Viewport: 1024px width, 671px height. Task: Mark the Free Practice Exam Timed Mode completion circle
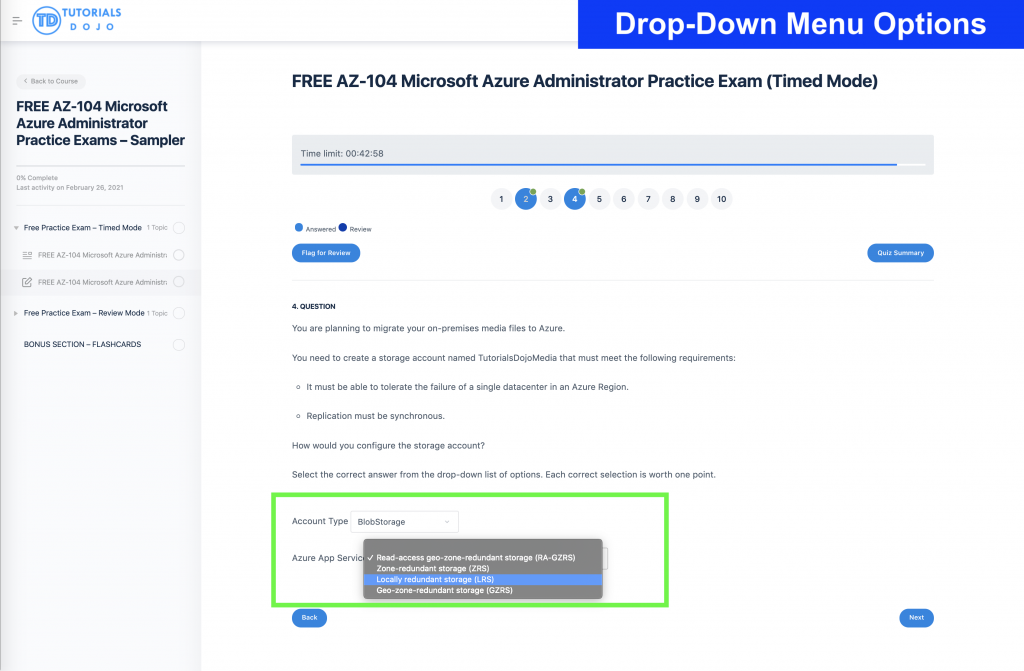[179, 228]
